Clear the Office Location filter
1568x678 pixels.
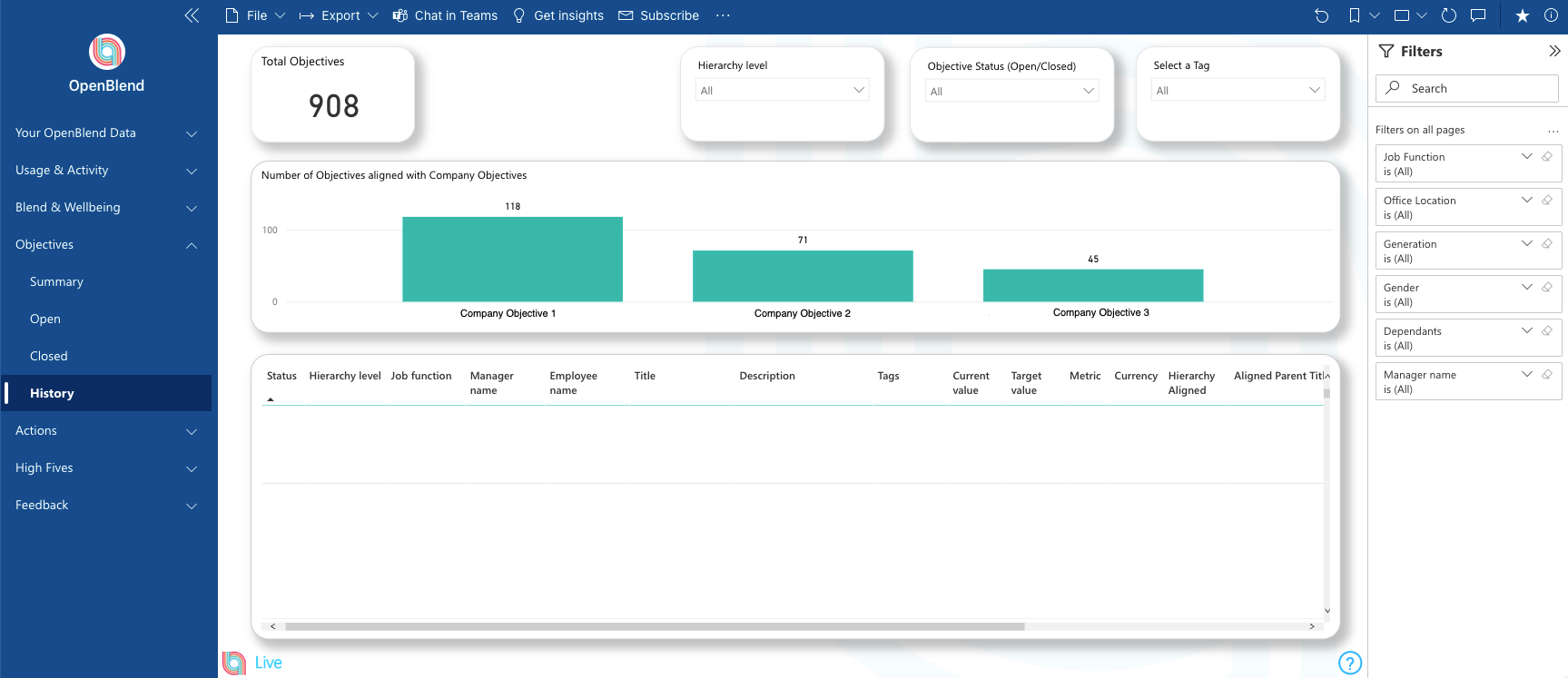coord(1547,200)
